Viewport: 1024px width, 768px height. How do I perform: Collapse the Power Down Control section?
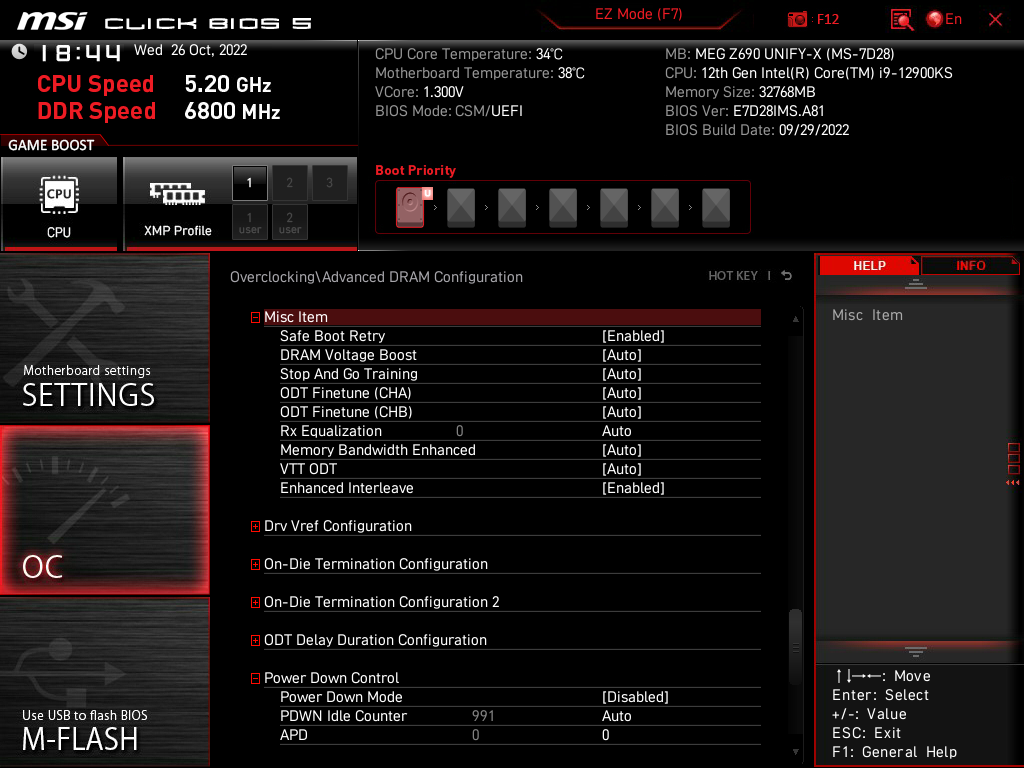[x=255, y=679]
